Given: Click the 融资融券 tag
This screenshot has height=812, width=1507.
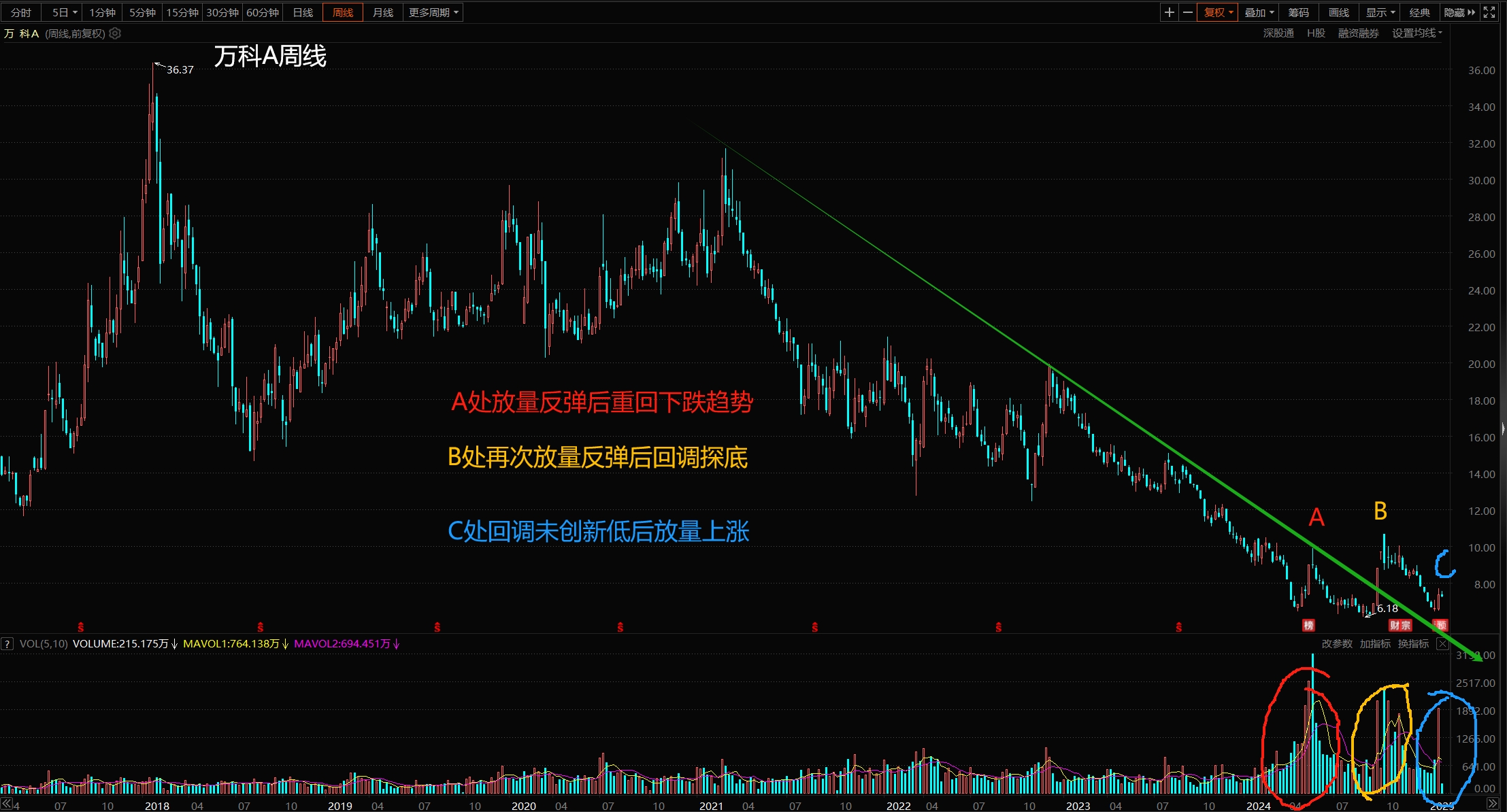Looking at the screenshot, I should [1358, 33].
